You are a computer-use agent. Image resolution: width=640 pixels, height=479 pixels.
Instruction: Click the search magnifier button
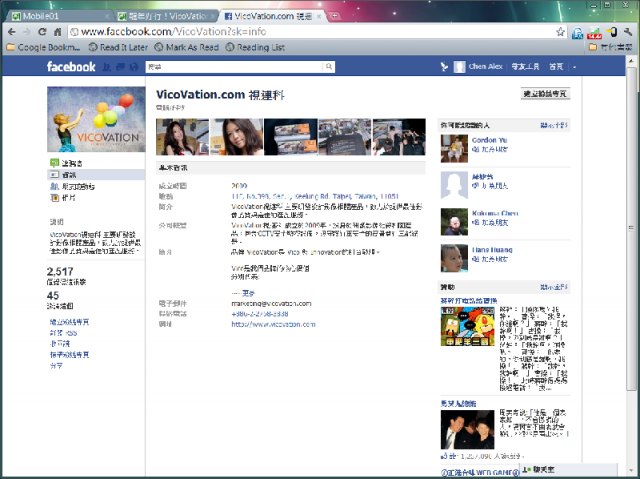(x=329, y=67)
